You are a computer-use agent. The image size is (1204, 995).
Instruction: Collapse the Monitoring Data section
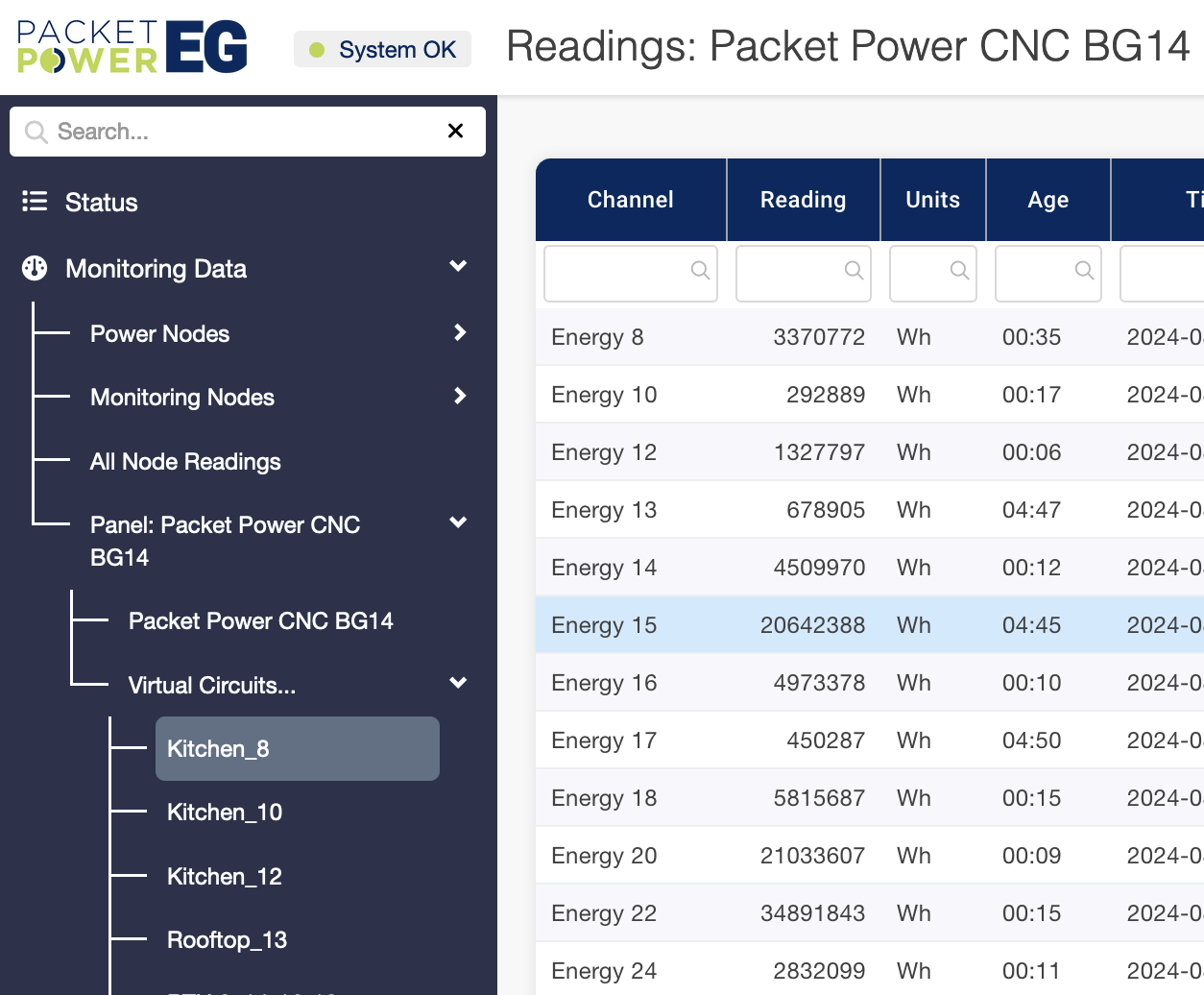point(458,267)
